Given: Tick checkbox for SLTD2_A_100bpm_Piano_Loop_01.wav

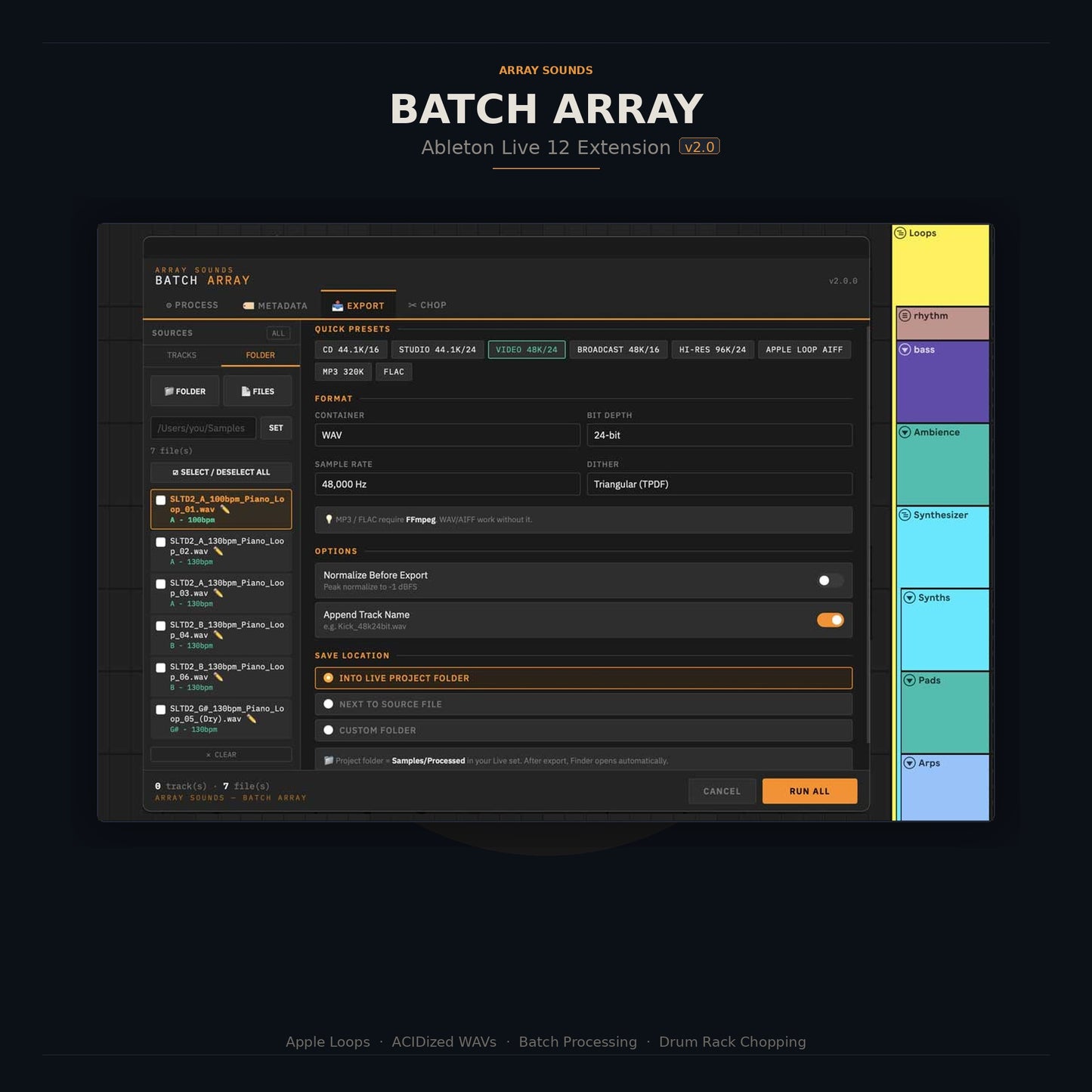Looking at the screenshot, I should point(161,500).
